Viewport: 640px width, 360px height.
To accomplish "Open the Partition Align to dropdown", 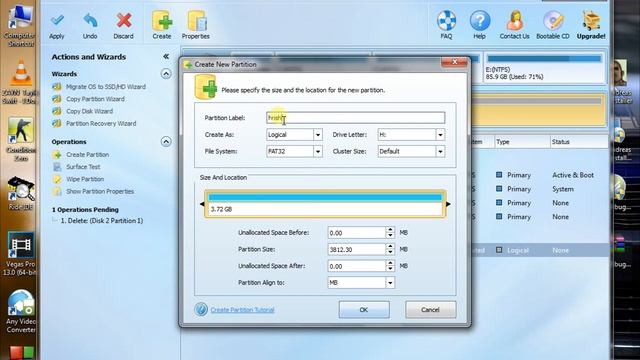I will 390,282.
